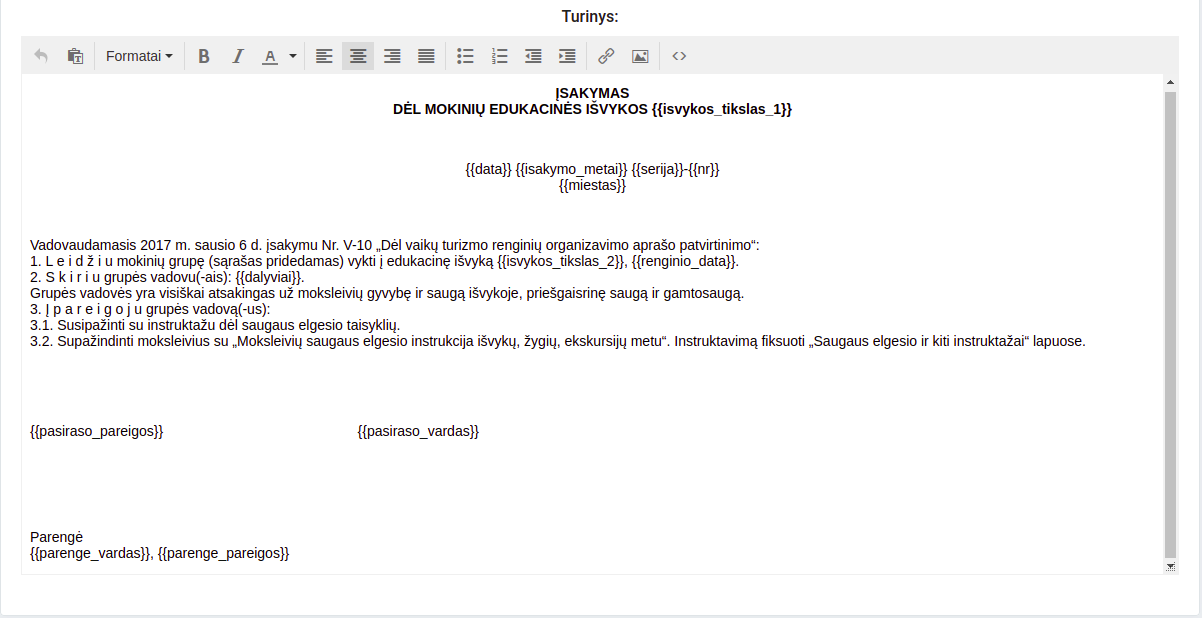
Task: Align text to the left
Action: 324,56
